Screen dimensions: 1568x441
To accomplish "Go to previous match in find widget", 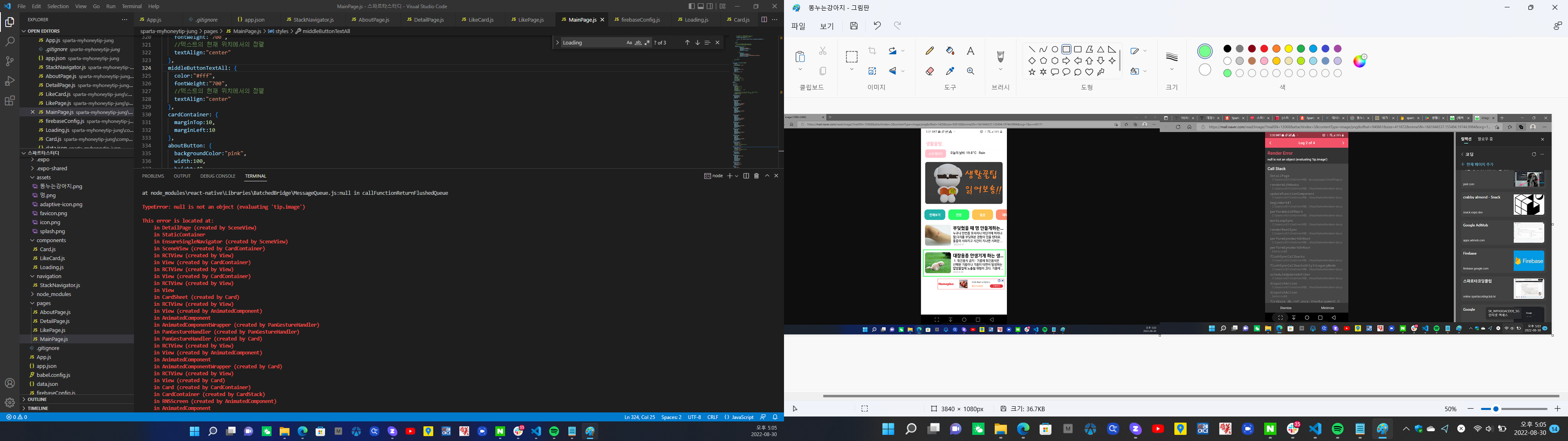I will coord(687,42).
